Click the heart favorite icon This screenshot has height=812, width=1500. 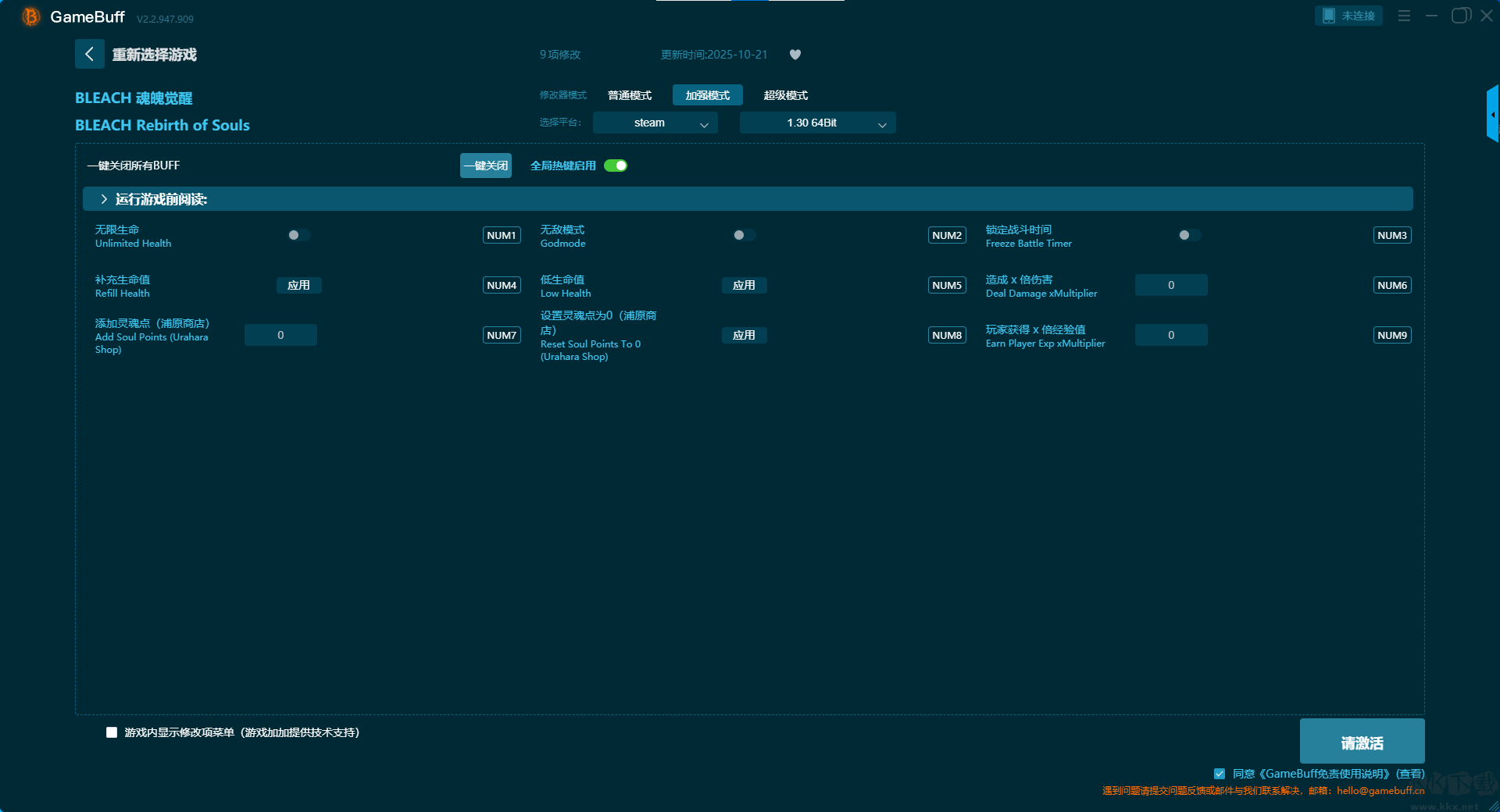(x=795, y=55)
